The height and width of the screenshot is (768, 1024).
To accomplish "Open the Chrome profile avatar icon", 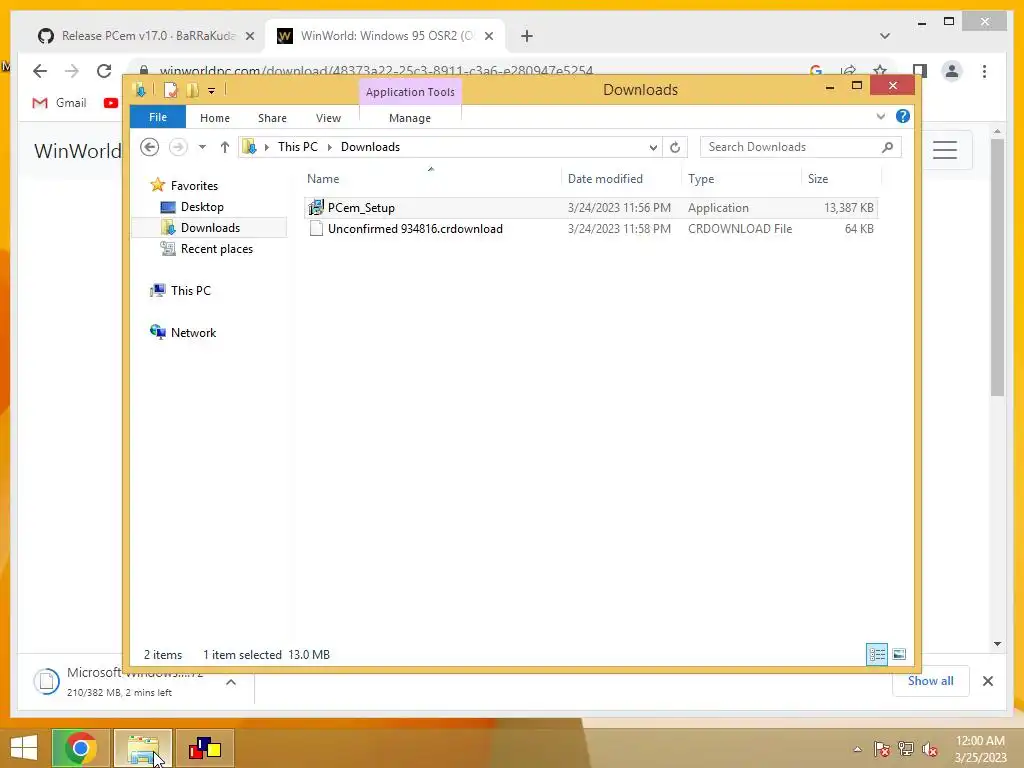I will click(952, 71).
